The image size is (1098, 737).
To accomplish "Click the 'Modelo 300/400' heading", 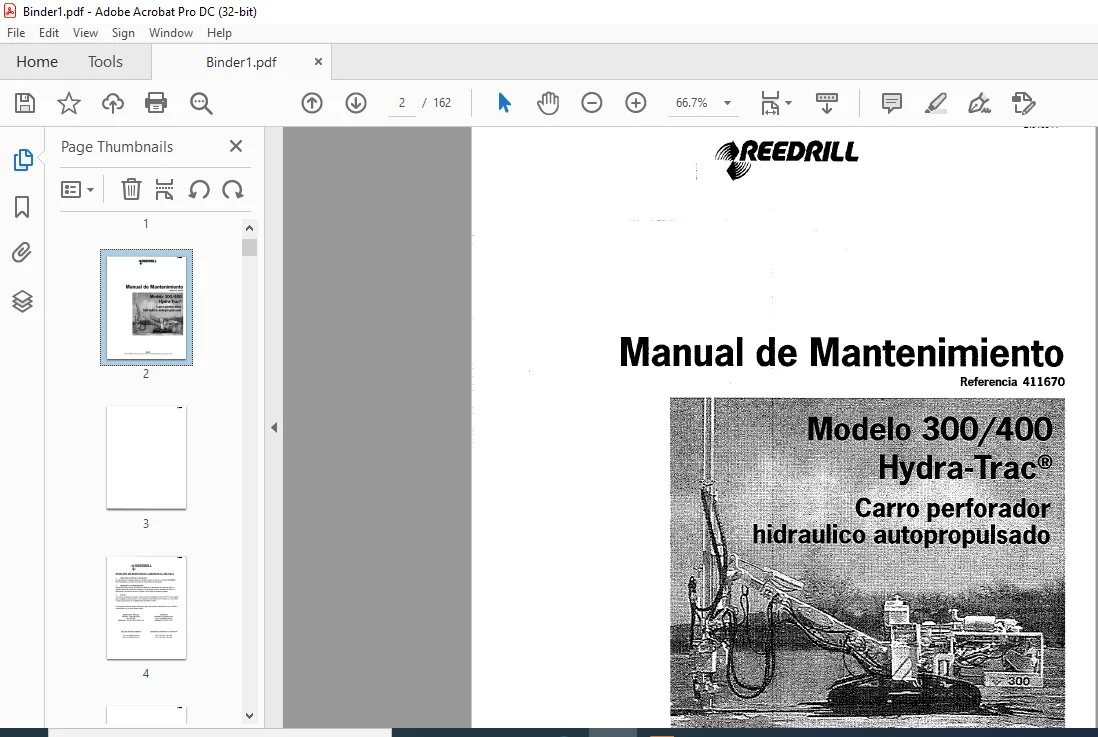I will 929,429.
